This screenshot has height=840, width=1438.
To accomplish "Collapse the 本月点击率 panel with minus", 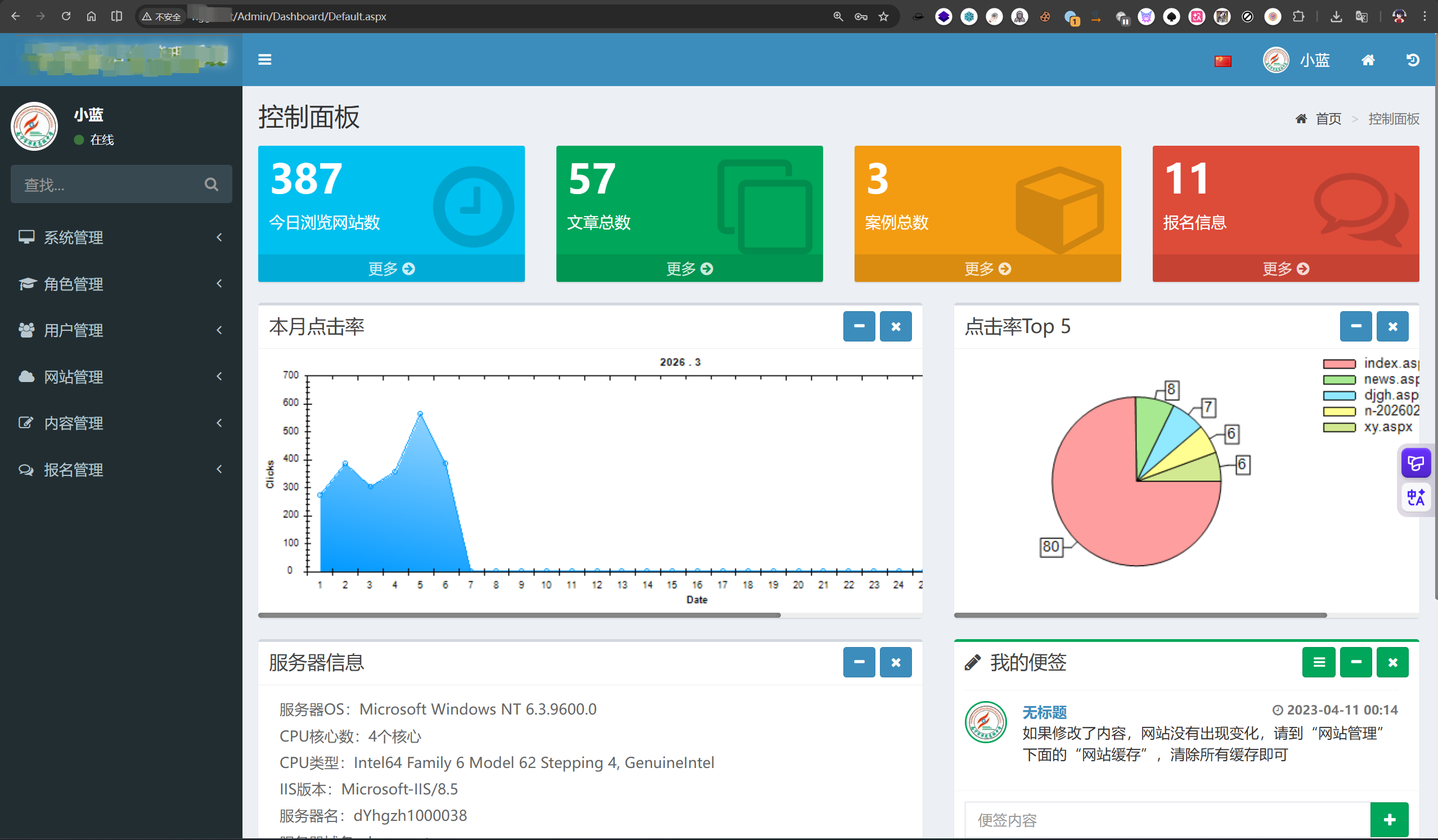I will (x=859, y=326).
